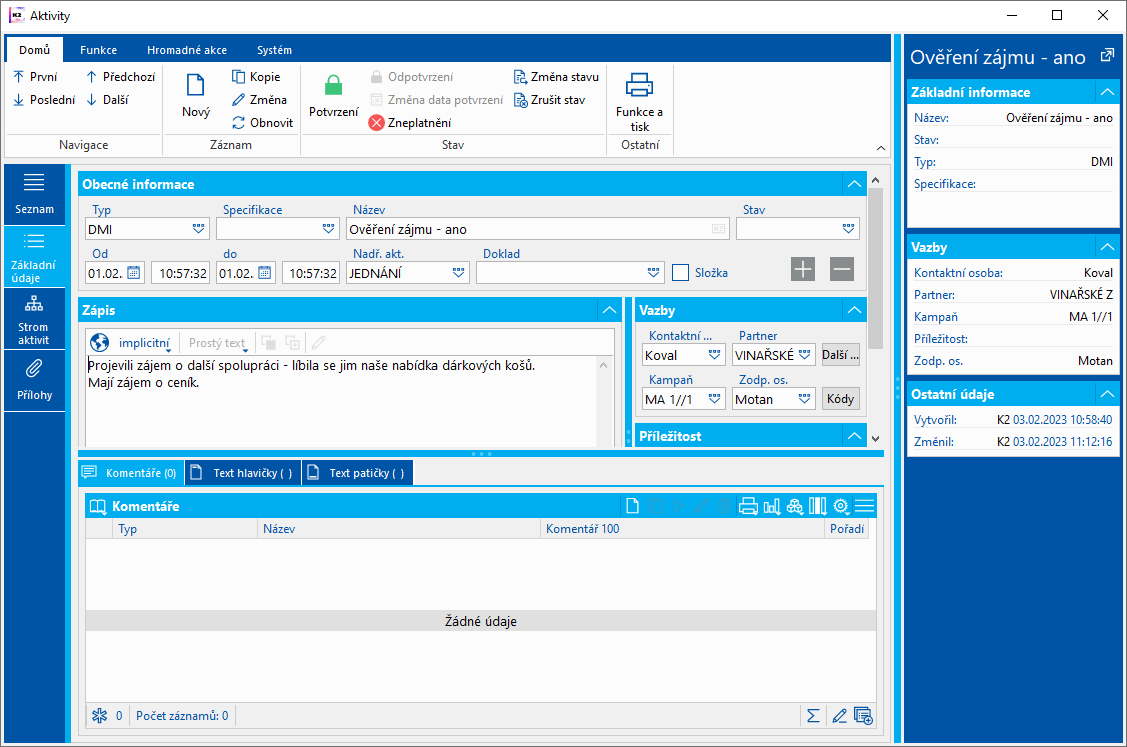1127x747 pixels.
Task: Collapse the Obecné informace section
Action: tap(854, 184)
